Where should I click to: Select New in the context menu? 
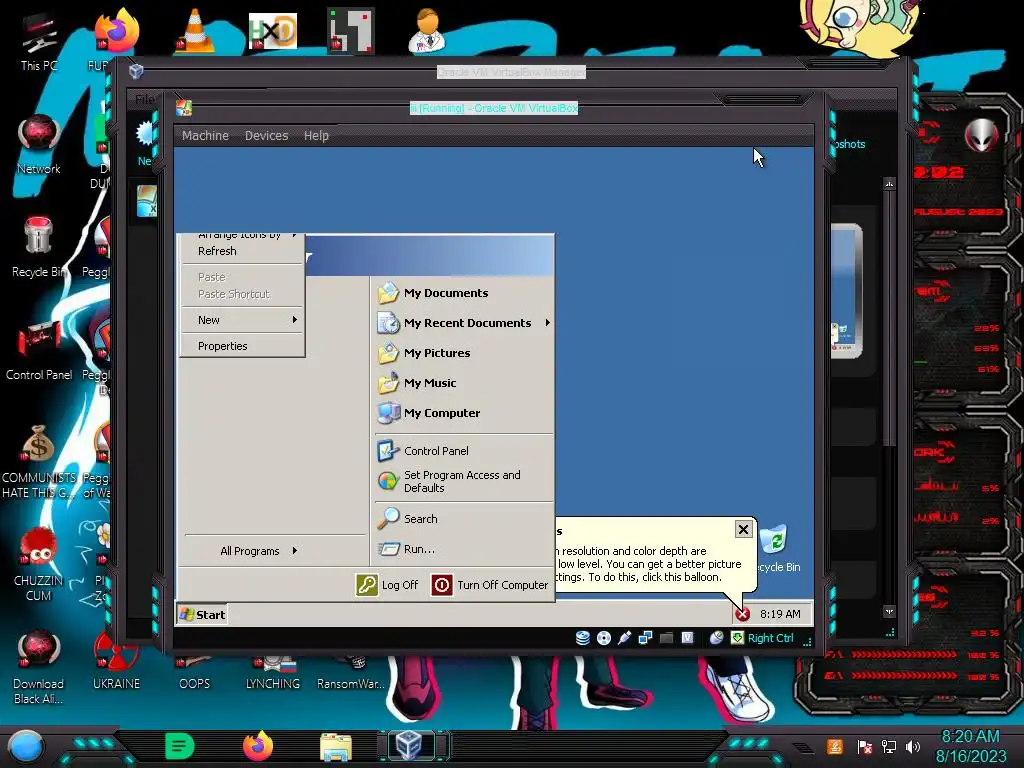[242, 320]
